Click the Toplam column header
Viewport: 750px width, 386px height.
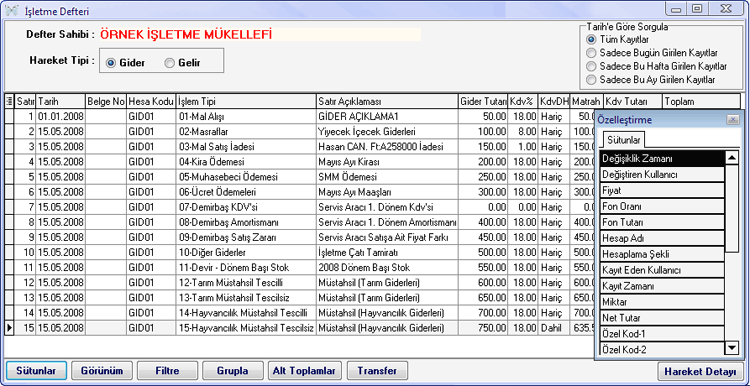(701, 101)
